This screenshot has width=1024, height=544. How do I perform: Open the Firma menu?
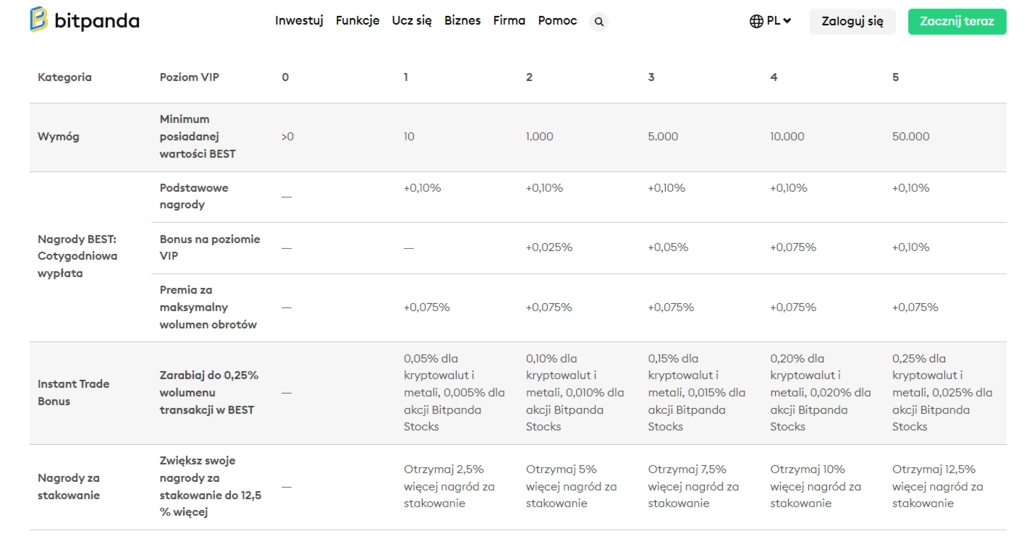[x=509, y=21]
